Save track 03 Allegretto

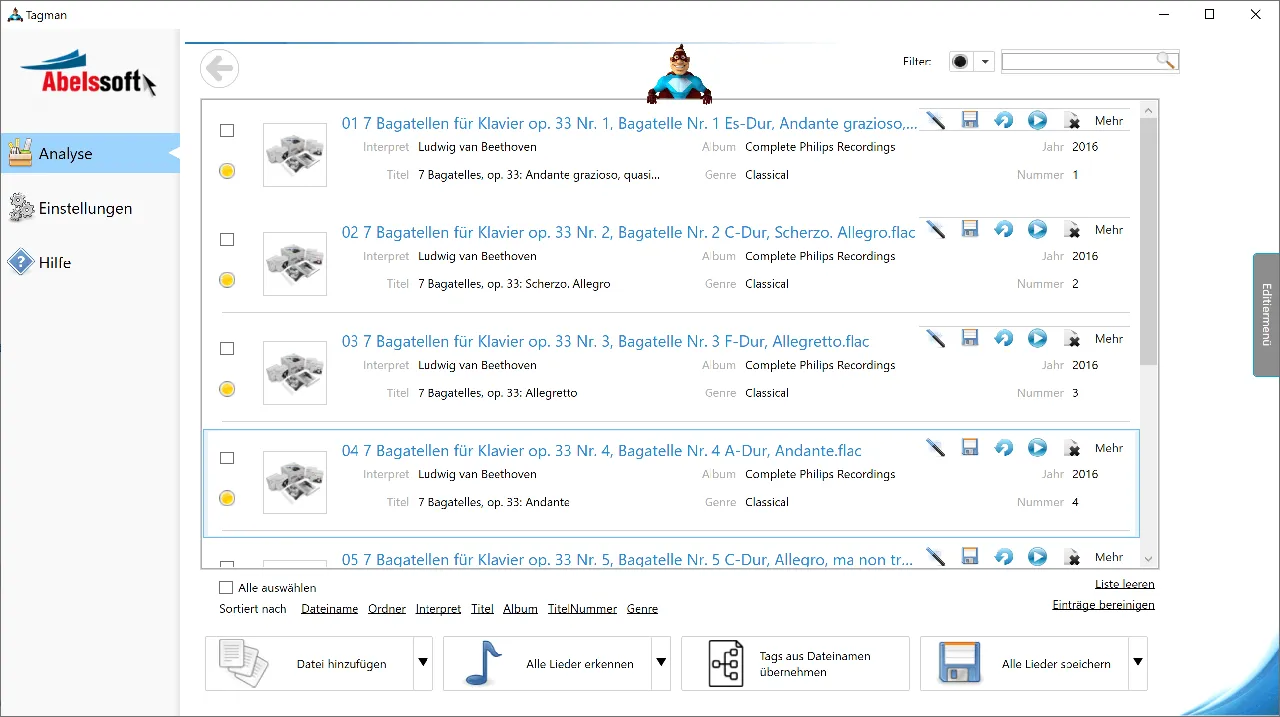pos(969,338)
